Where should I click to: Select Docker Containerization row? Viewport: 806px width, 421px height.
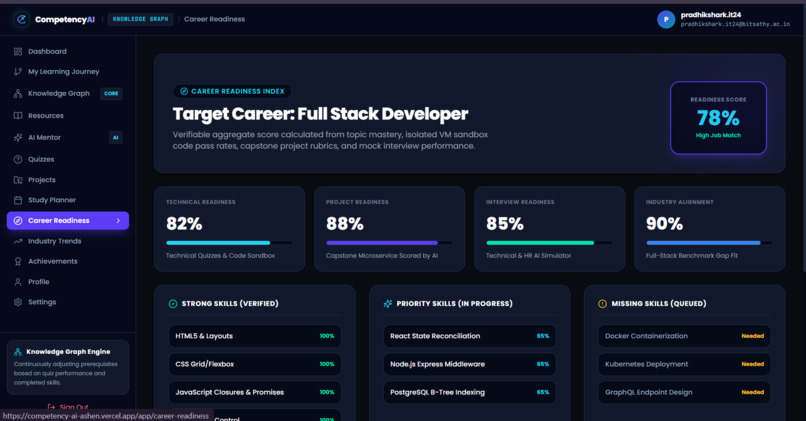[x=685, y=336]
